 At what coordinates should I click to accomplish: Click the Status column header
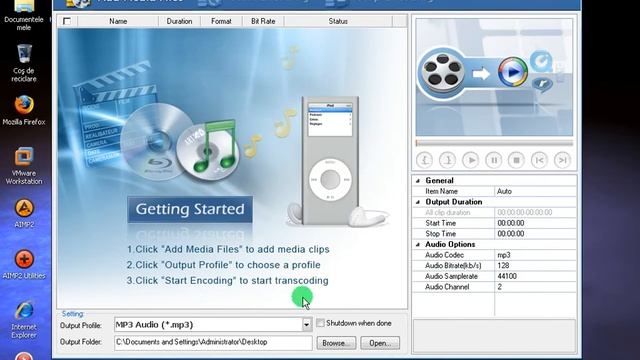coord(338,21)
